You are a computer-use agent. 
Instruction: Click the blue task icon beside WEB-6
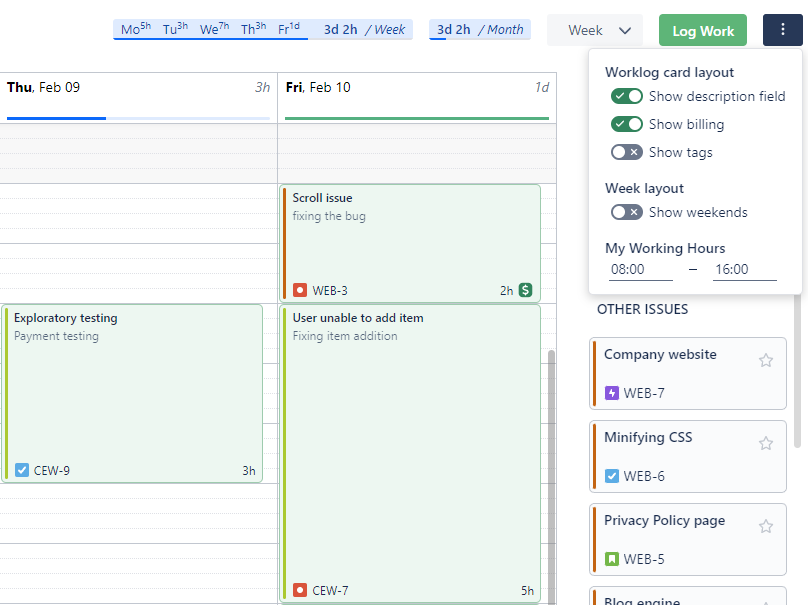point(612,476)
